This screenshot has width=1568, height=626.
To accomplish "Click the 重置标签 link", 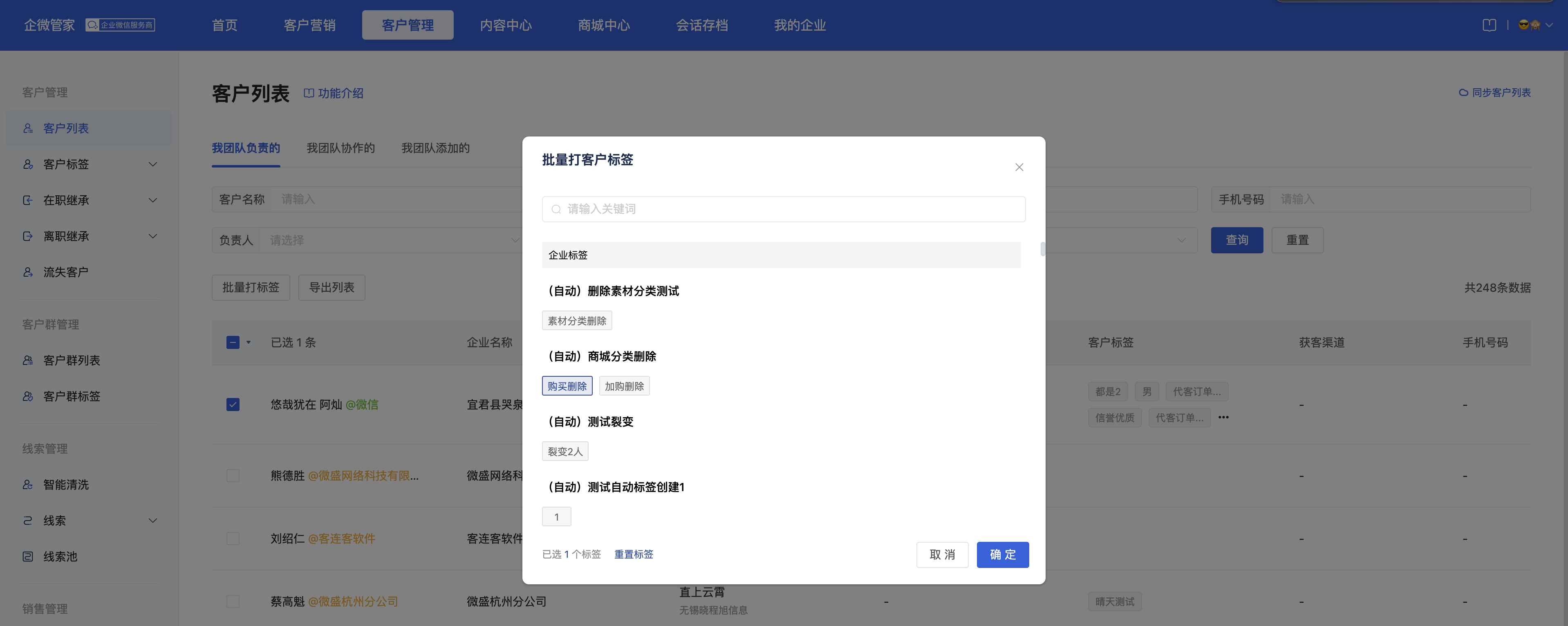I will coord(633,554).
